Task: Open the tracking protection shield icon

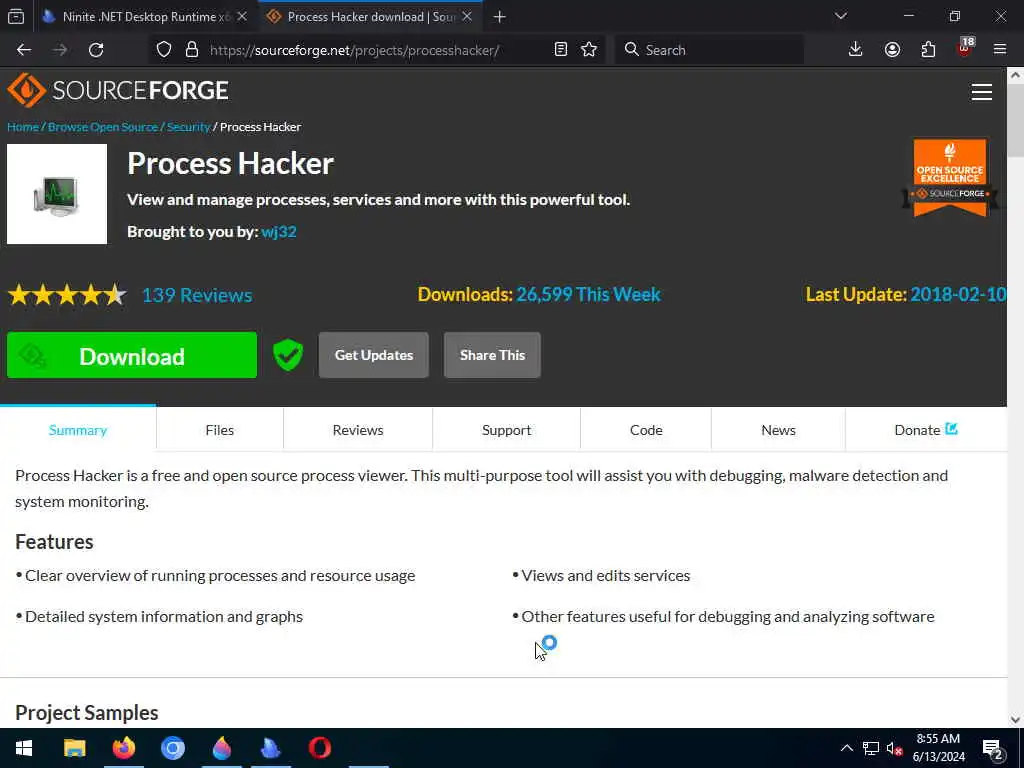Action: [164, 50]
